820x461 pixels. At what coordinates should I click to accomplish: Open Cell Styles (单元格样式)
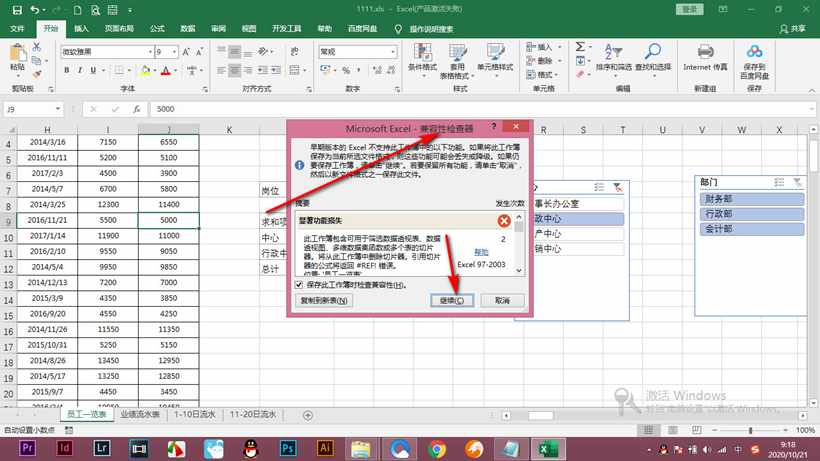click(495, 61)
